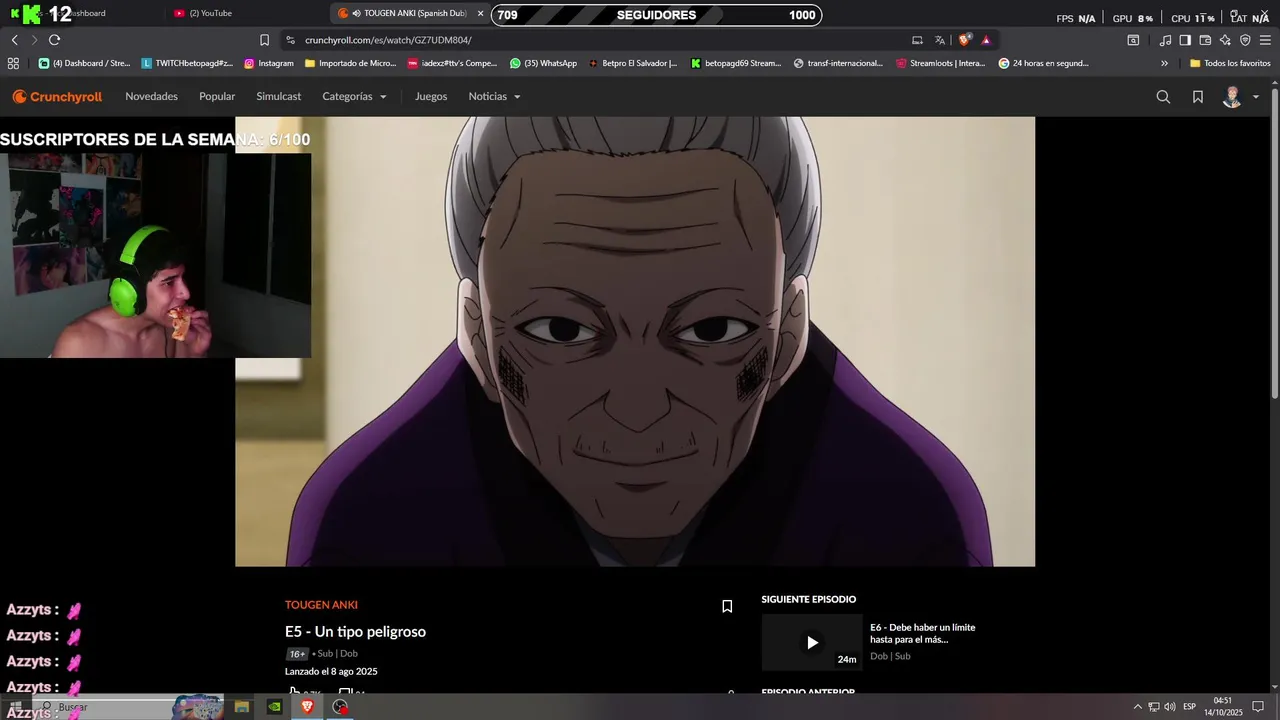Open the media control music note icon
The height and width of the screenshot is (720, 1280).
(1165, 40)
